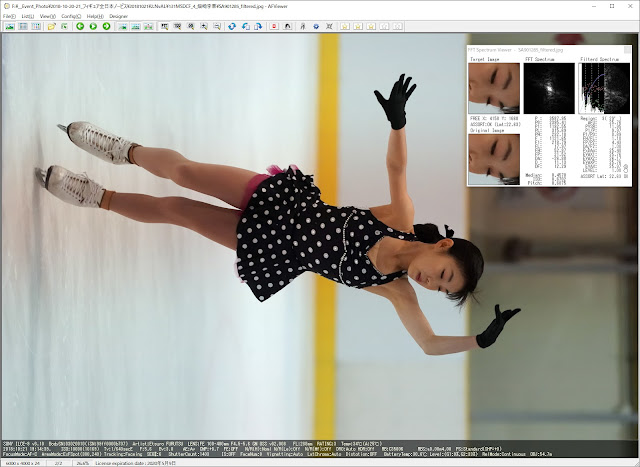
Task: Click the Target Image face thumbnail
Action: point(494,88)
